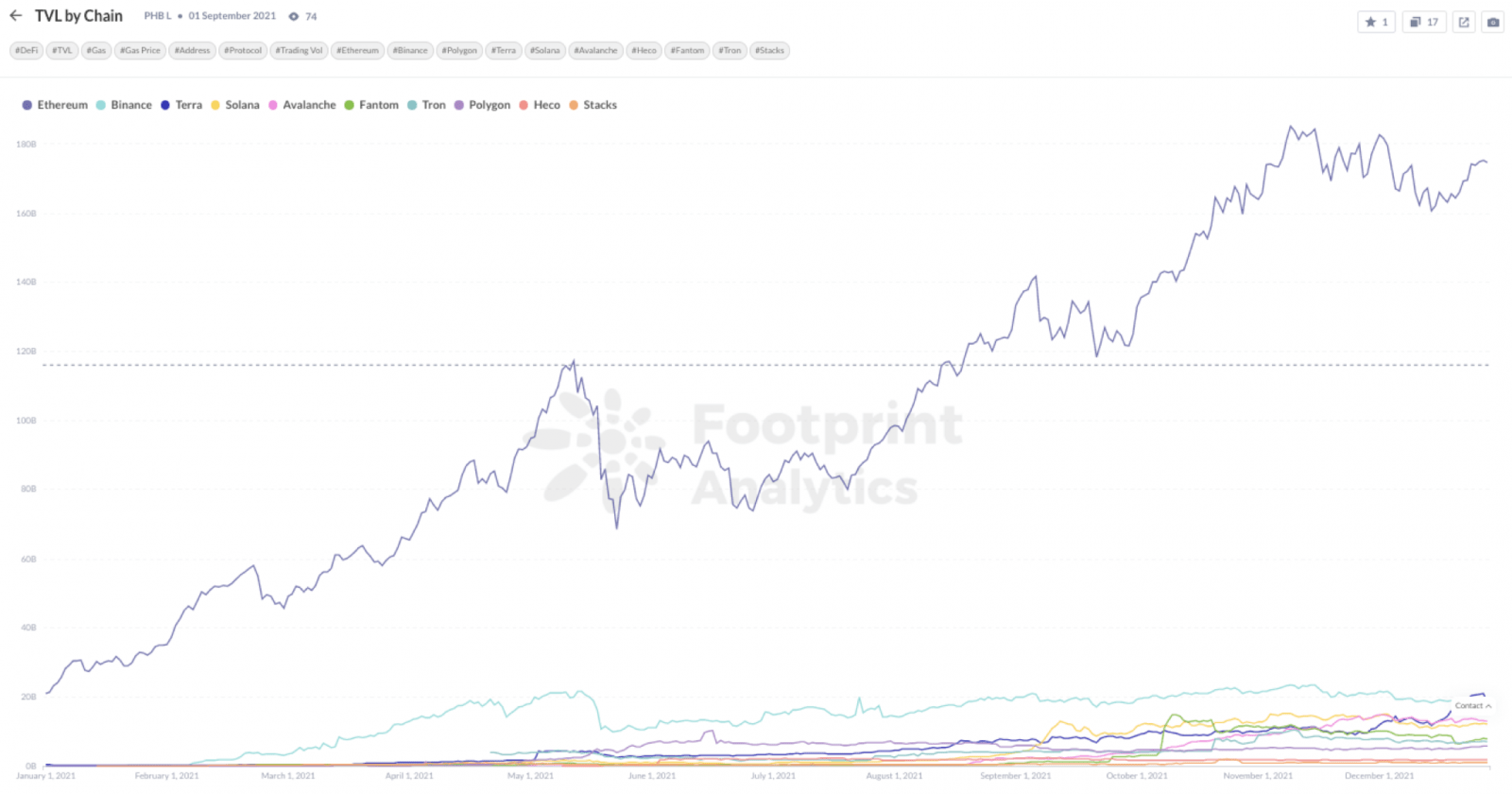Click the Terra dark blue legend dot
Screen dimensions: 1512x794
(x=165, y=105)
